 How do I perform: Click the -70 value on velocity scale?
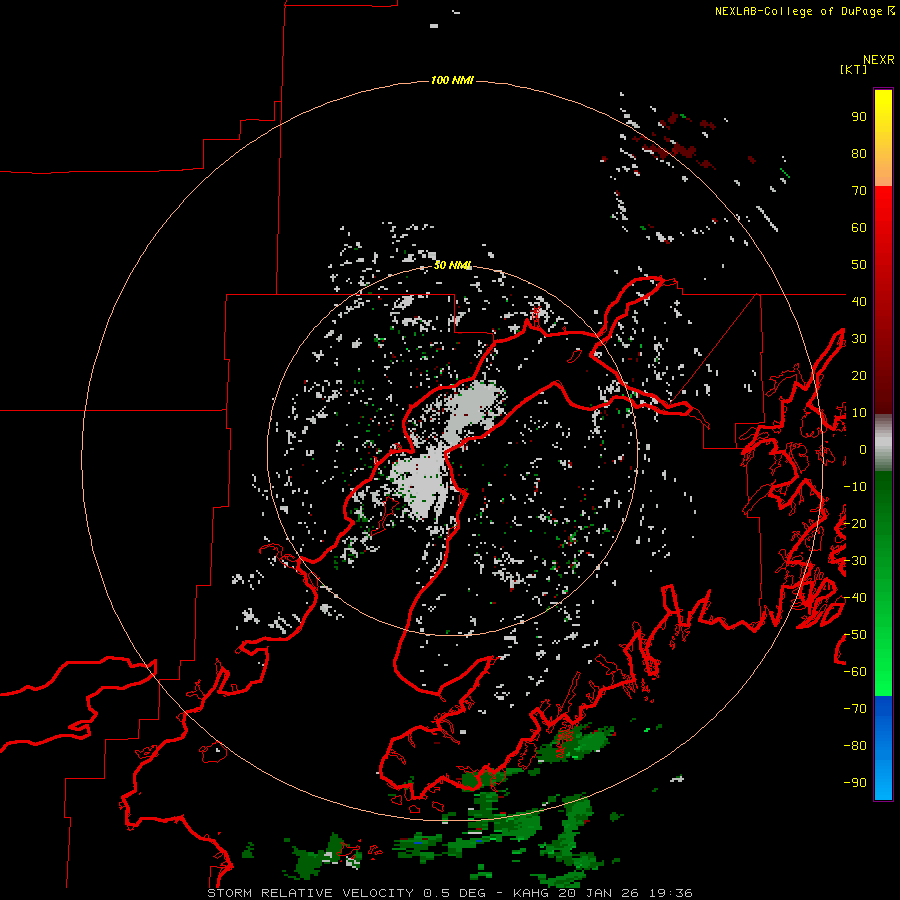(855, 709)
